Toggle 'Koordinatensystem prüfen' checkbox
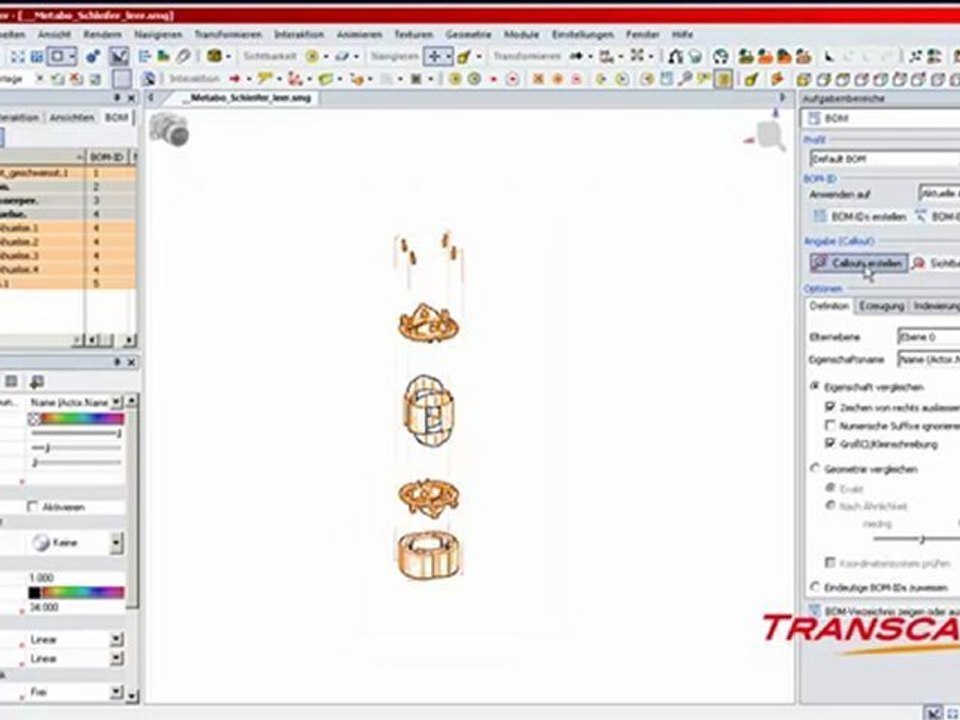 pyautogui.click(x=830, y=562)
